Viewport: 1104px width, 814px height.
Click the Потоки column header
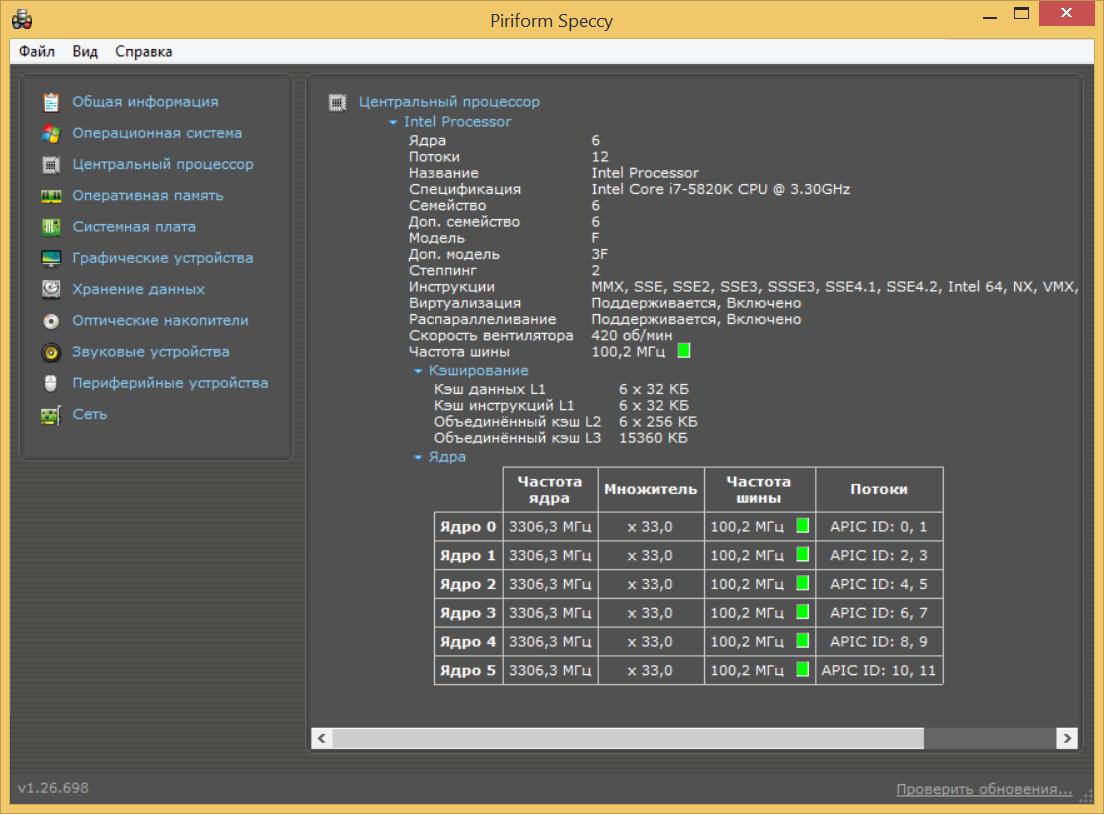(x=879, y=489)
